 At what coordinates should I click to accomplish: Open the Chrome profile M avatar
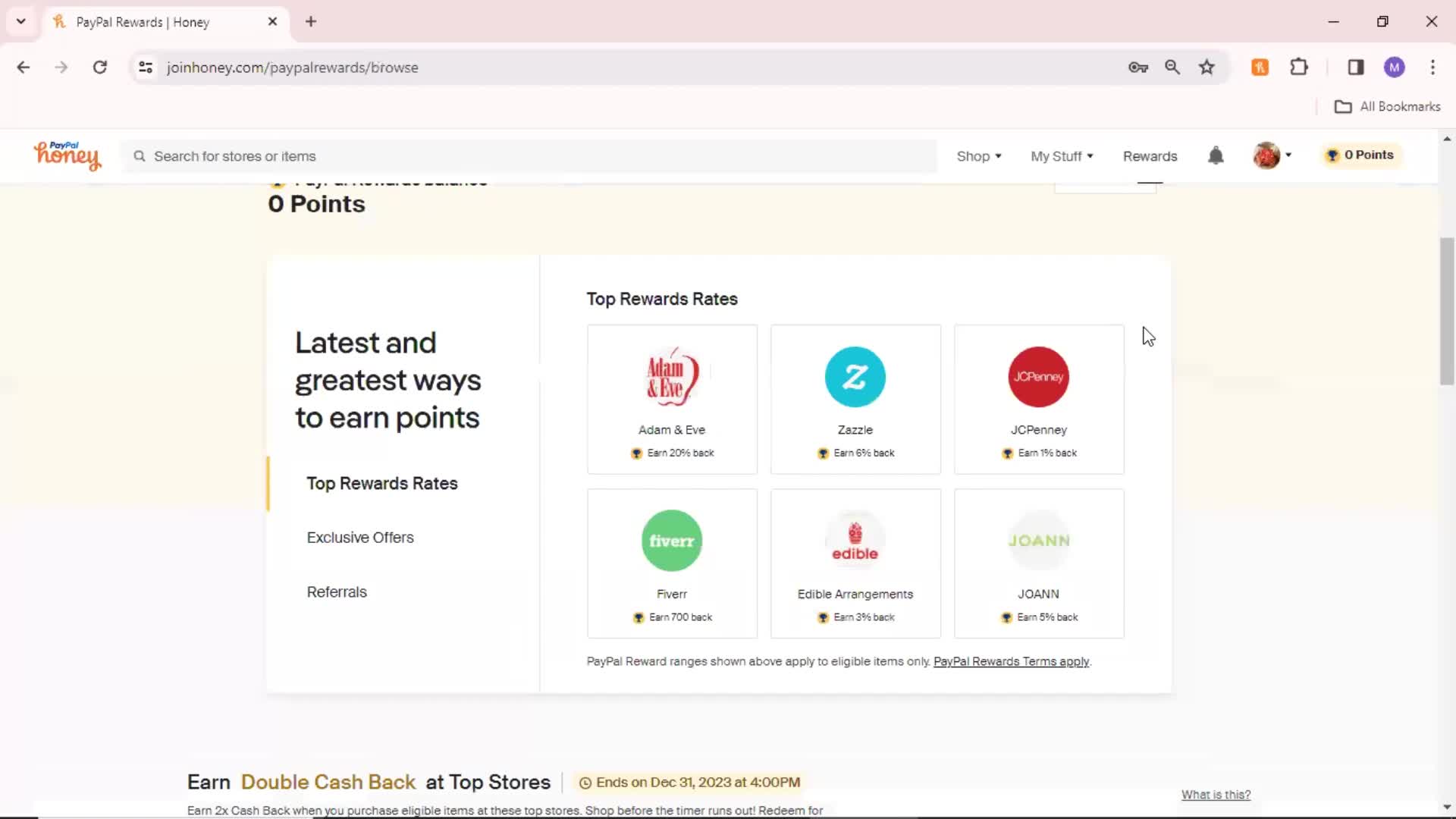tap(1394, 67)
